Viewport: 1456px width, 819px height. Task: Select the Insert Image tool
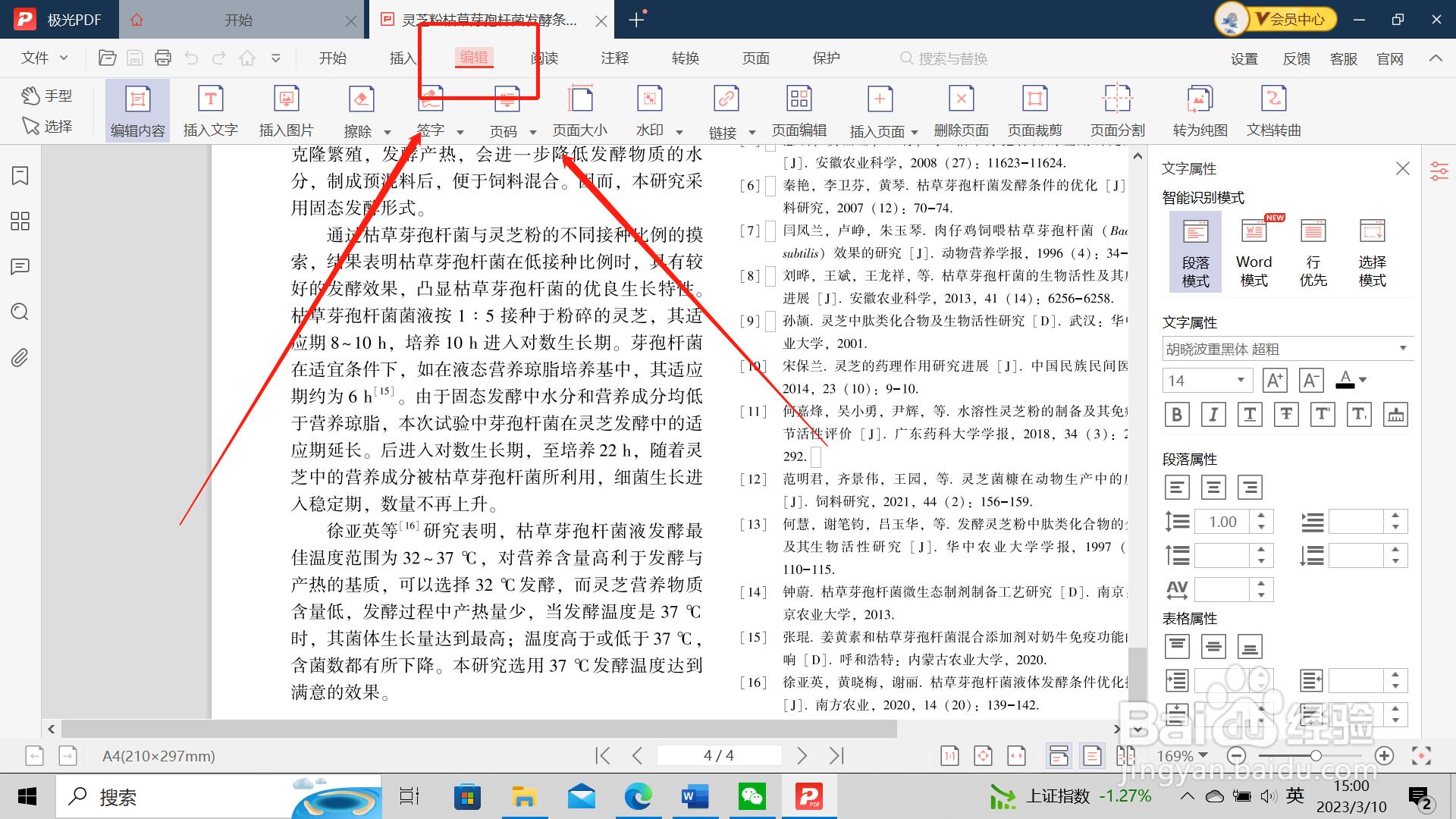tap(286, 99)
